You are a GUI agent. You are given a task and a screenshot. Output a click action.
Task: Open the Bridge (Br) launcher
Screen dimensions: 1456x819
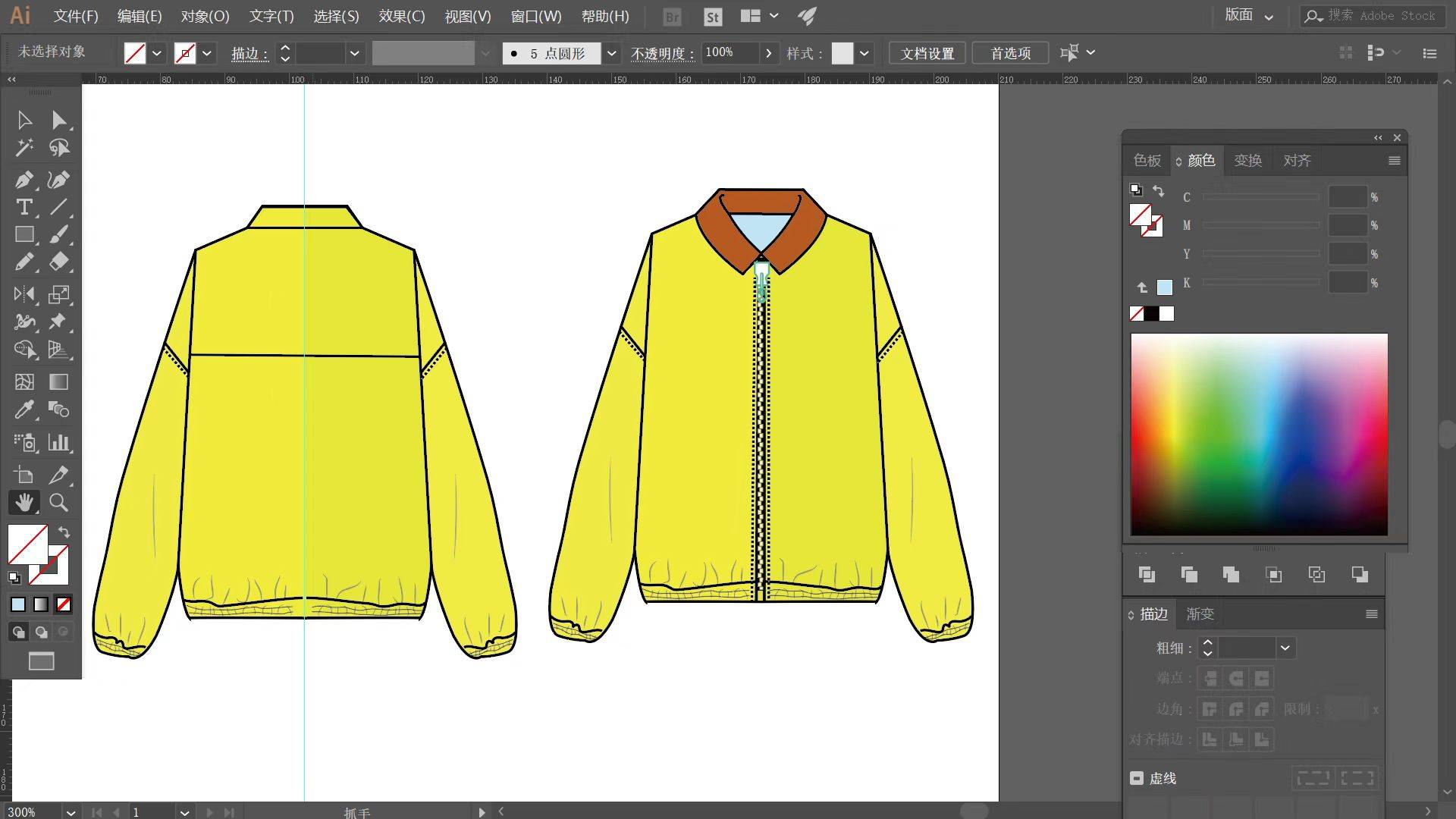pos(672,17)
